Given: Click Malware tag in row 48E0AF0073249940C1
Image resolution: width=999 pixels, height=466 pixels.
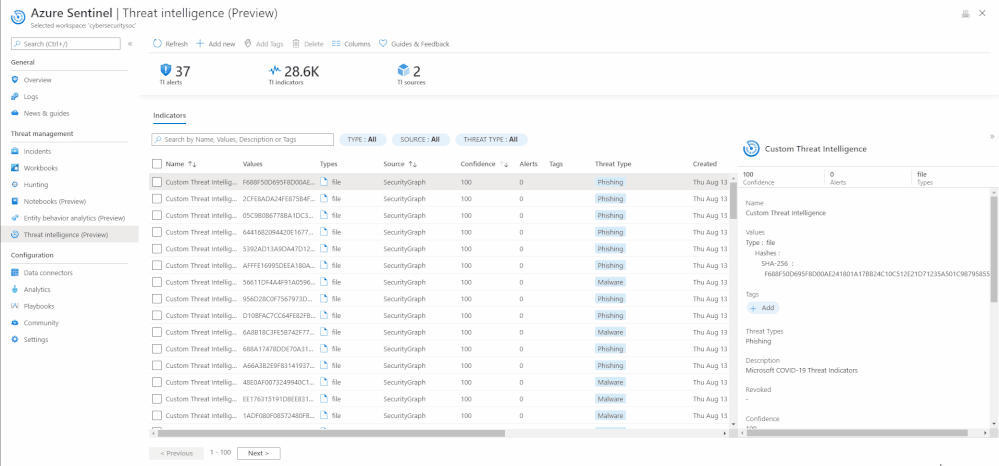Looking at the screenshot, I should tap(610, 382).
